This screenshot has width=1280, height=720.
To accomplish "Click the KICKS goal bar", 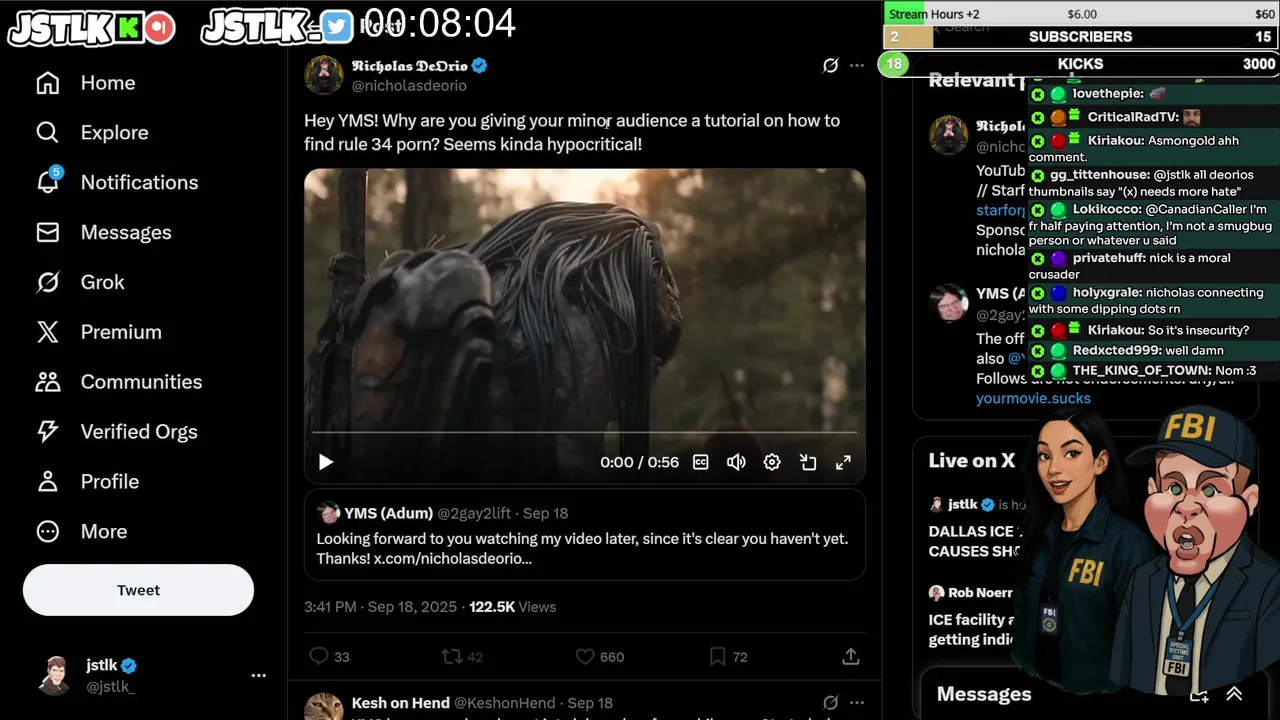I will (x=1080, y=64).
